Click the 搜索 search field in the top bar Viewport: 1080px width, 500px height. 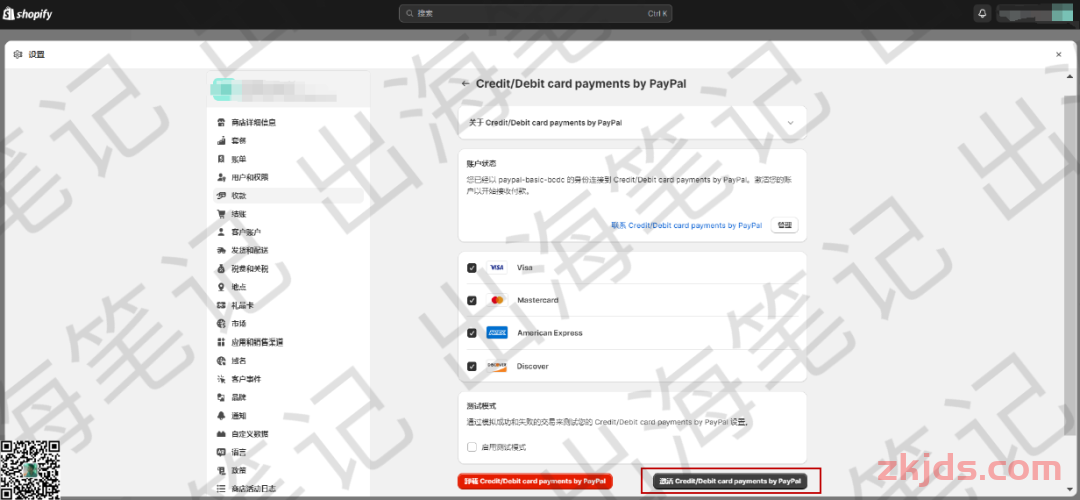tap(535, 13)
